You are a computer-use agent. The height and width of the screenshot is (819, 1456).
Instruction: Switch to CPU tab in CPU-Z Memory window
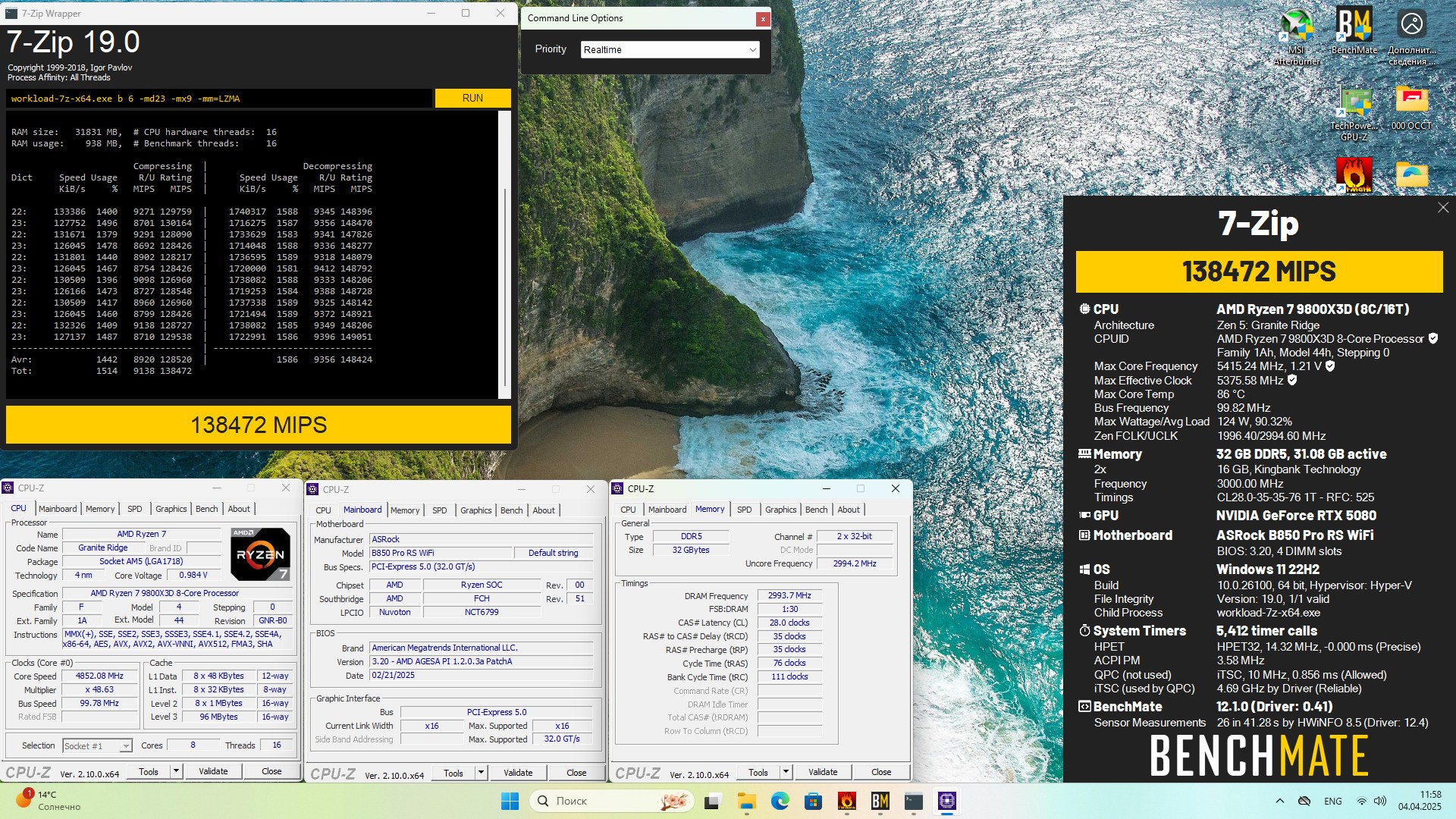click(628, 510)
